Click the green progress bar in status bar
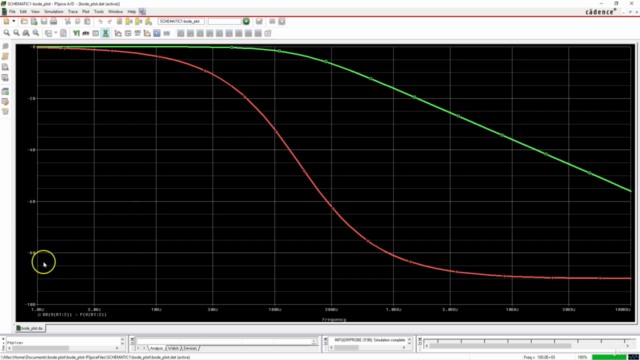The image size is (640, 360). tap(609, 357)
